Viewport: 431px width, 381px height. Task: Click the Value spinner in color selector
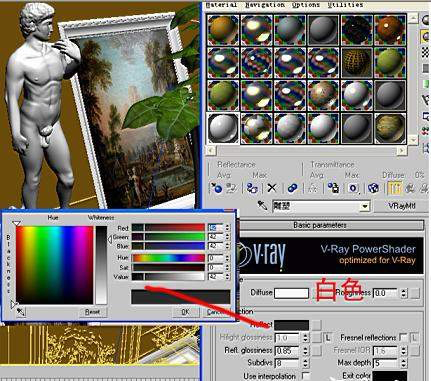[227, 277]
